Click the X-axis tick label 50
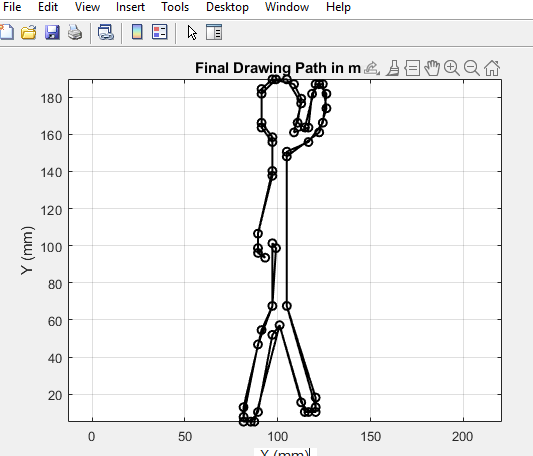This screenshot has width=533, height=456. click(x=185, y=437)
